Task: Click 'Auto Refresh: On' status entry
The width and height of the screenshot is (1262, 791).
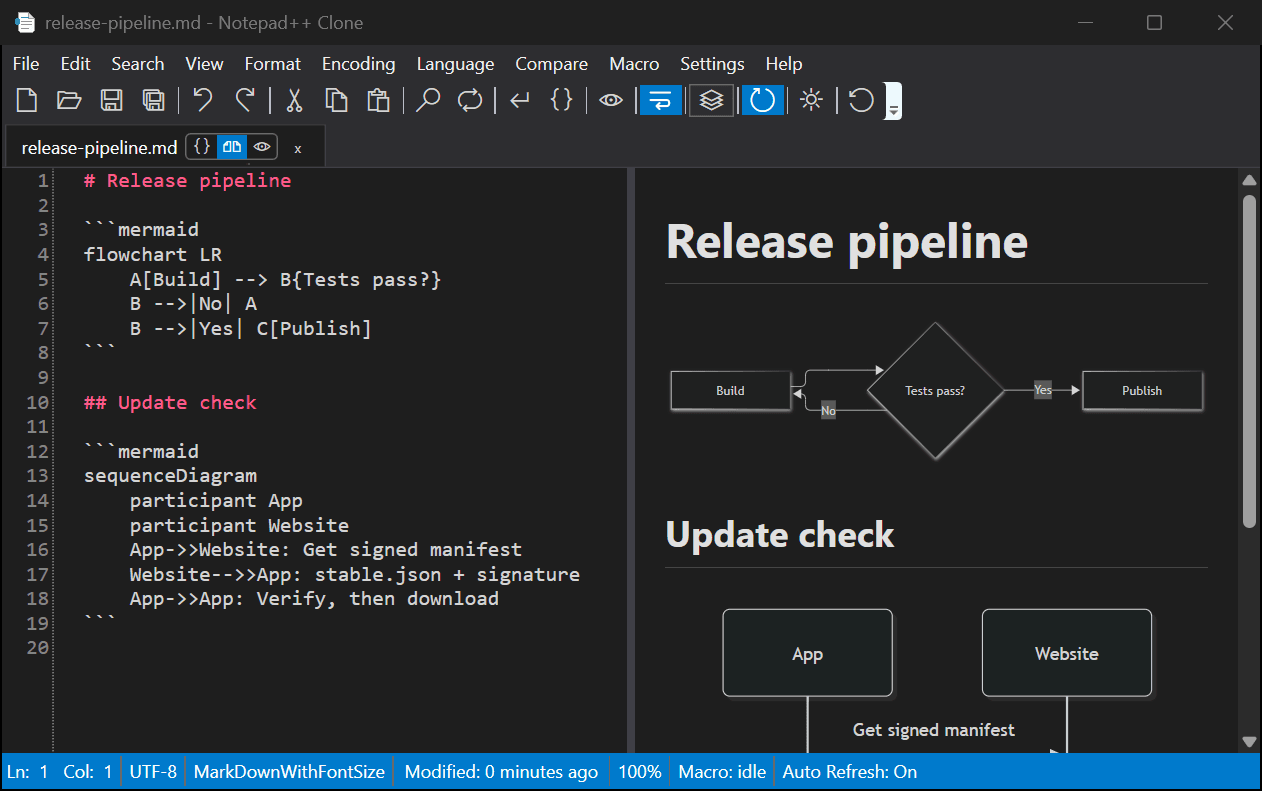Action: 849,772
